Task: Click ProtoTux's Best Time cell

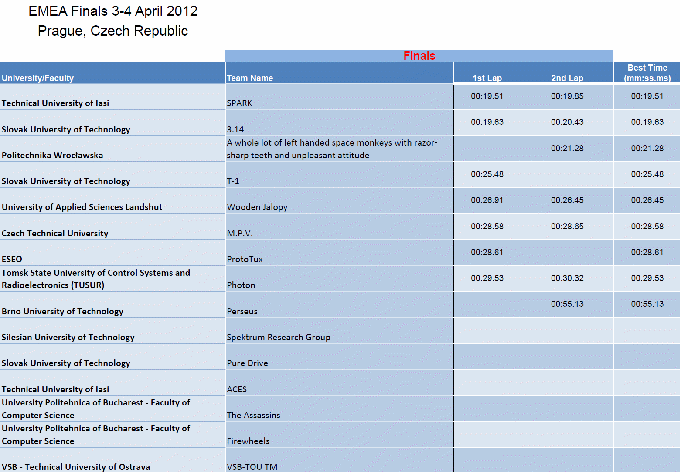Action: 647,252
